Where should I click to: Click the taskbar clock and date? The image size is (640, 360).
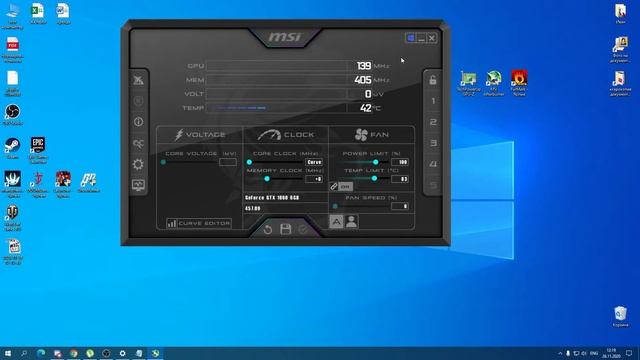click(x=611, y=353)
